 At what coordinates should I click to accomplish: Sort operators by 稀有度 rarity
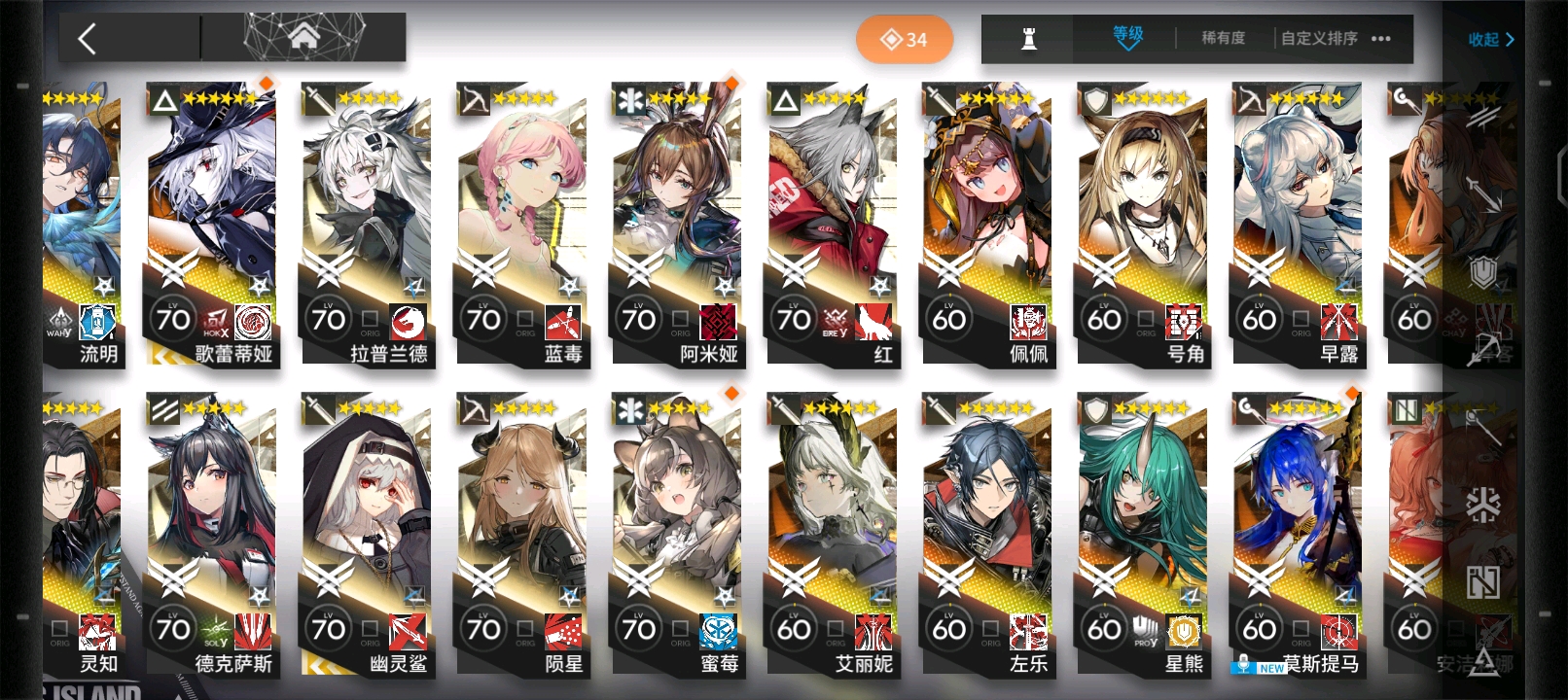1223,38
